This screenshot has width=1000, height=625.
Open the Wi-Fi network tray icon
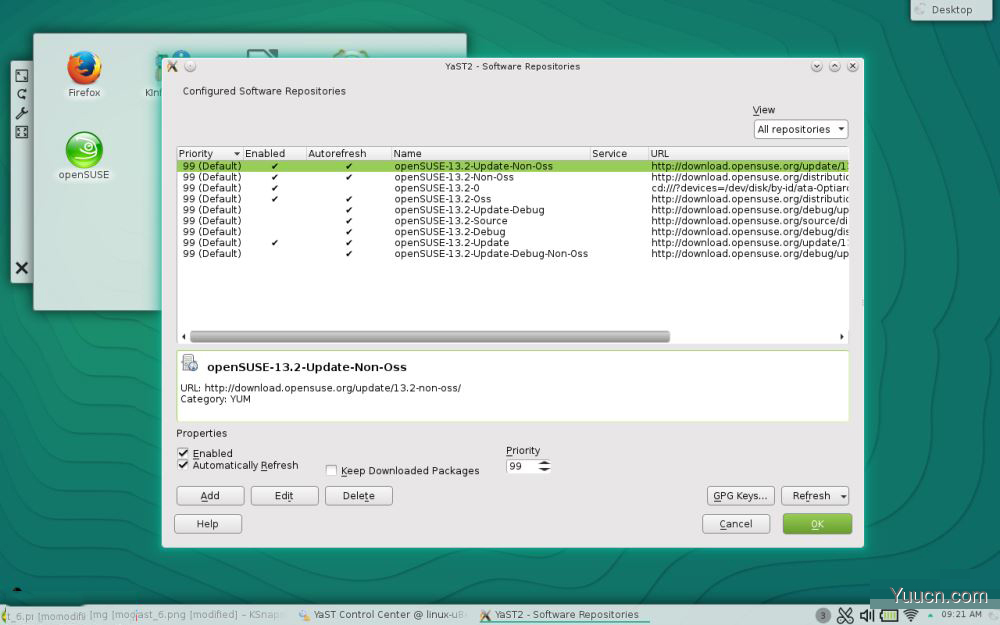click(x=911, y=615)
